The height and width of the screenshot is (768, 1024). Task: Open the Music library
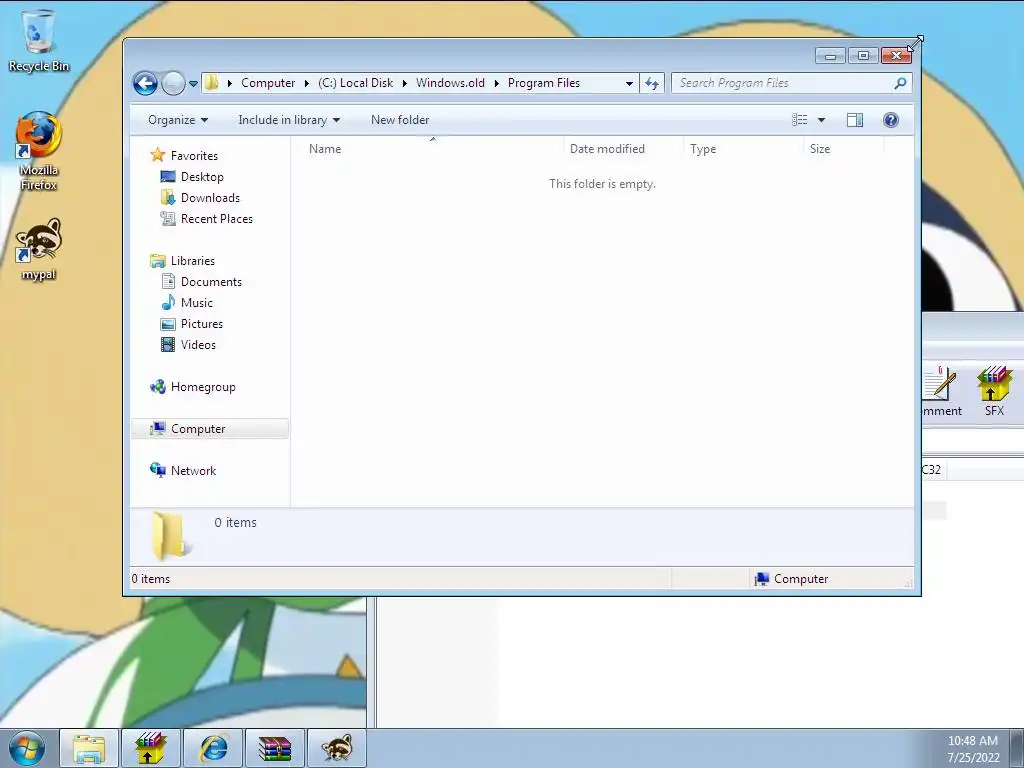[197, 302]
